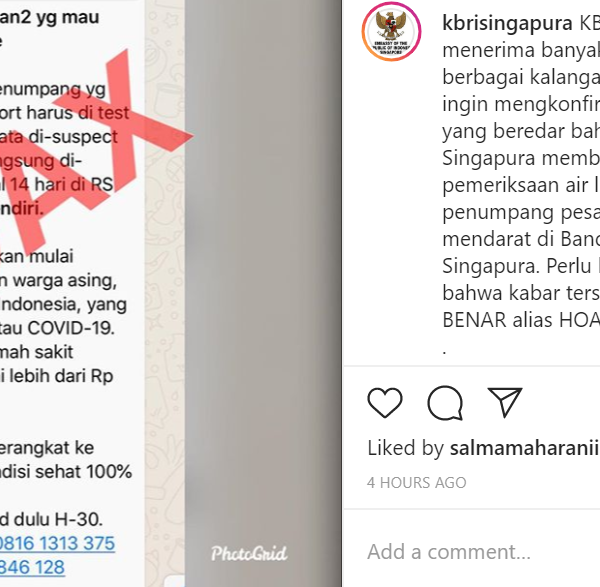Click the caption line "menerima banyak"
The height and width of the screenshot is (587, 600).
[x=521, y=50]
